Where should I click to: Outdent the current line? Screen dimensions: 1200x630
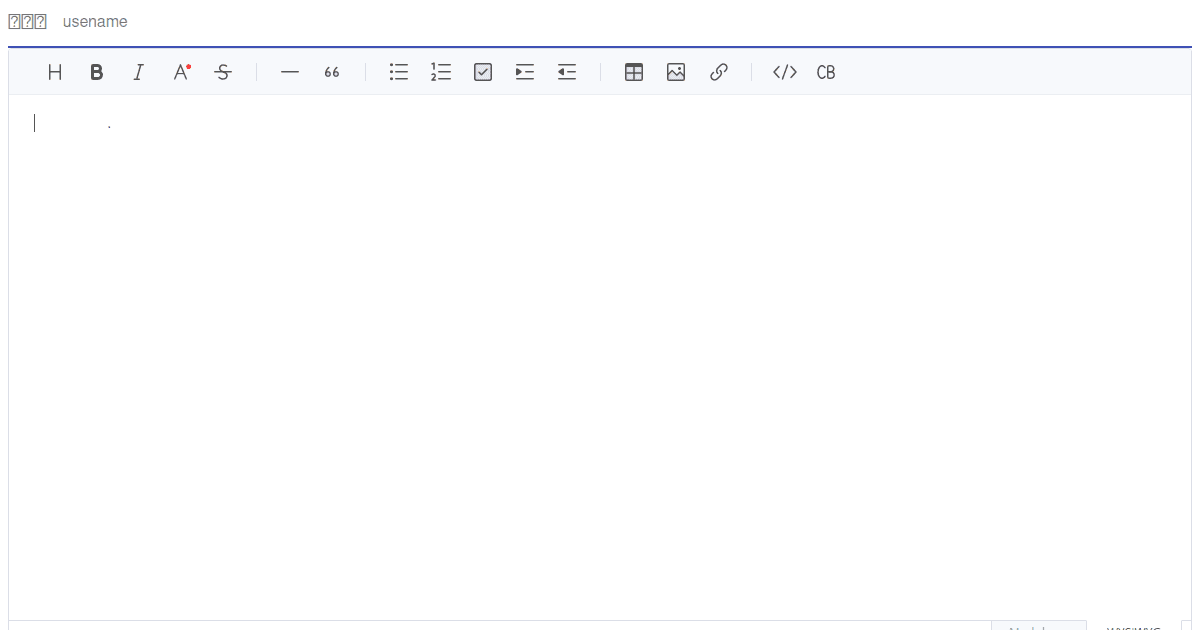[567, 72]
